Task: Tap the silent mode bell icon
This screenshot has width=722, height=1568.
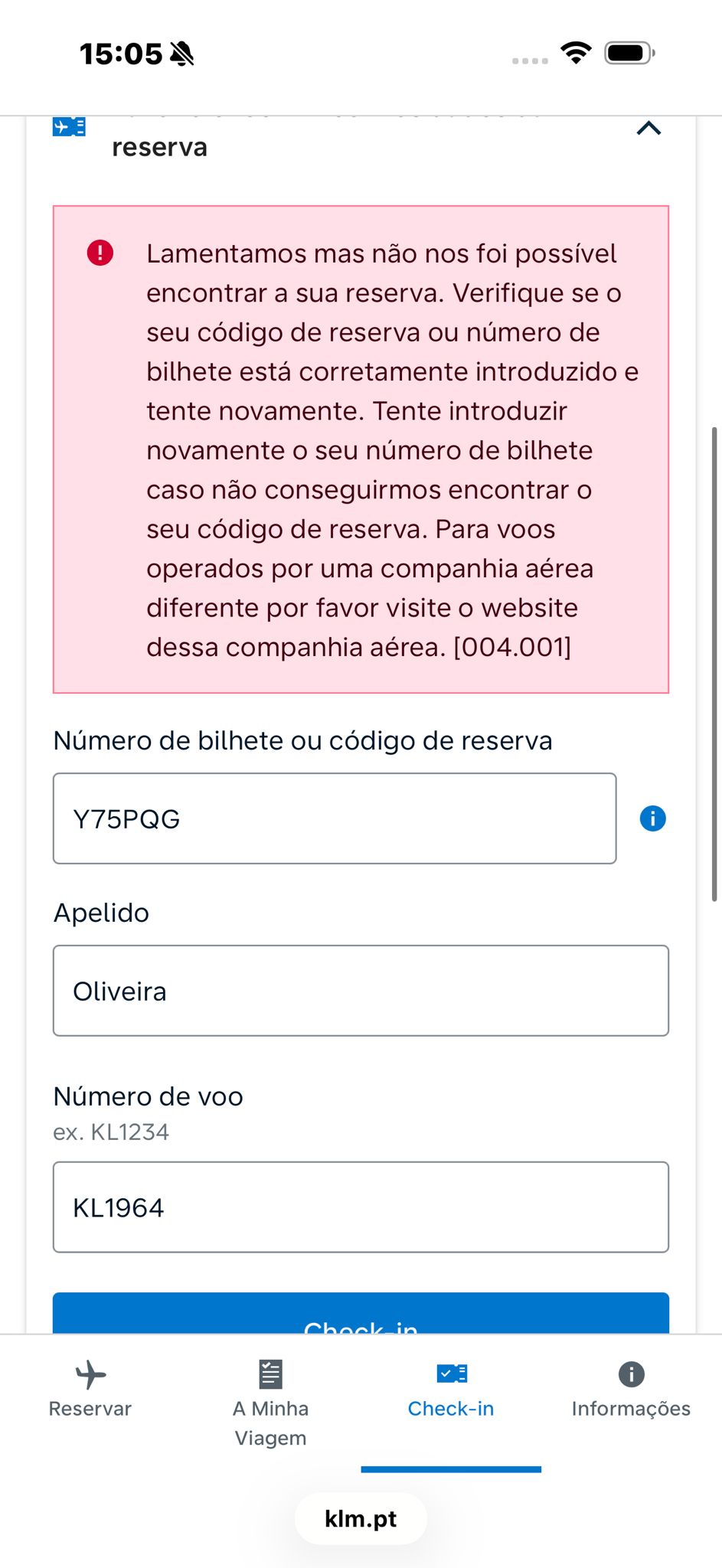Action: [x=182, y=54]
